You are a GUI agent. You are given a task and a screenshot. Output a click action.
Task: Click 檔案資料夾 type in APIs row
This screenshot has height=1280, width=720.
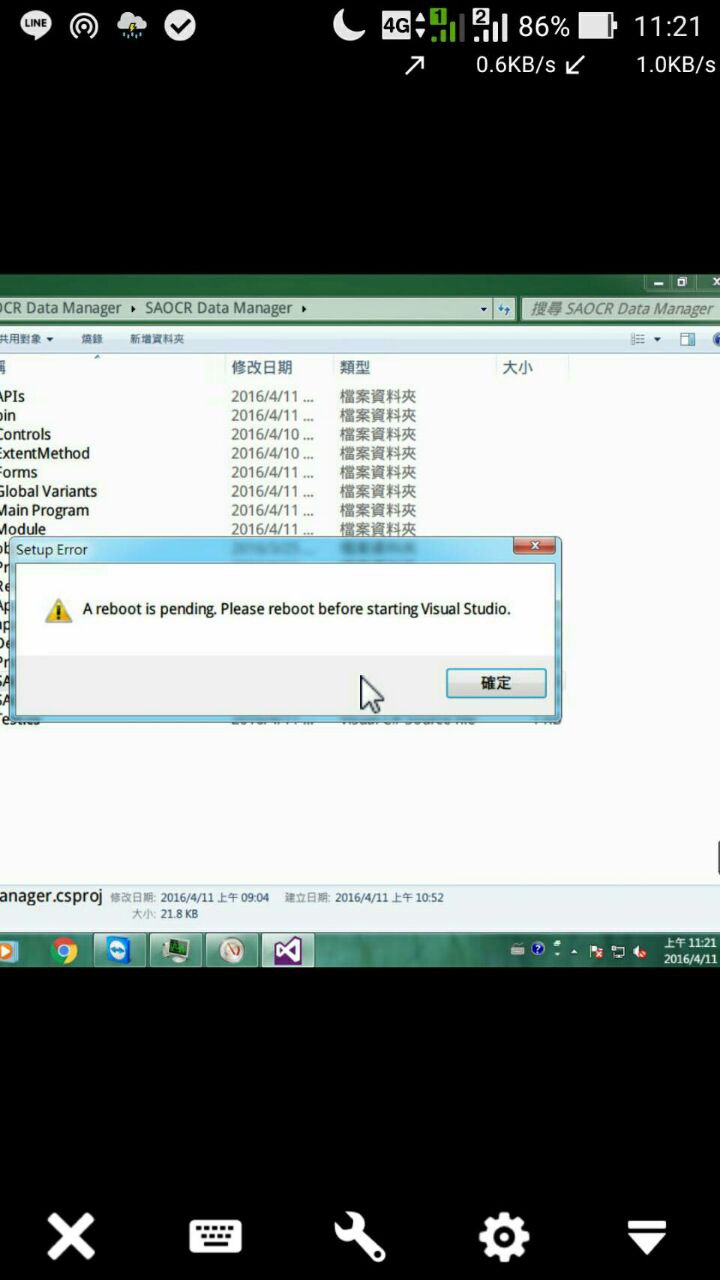(x=378, y=396)
